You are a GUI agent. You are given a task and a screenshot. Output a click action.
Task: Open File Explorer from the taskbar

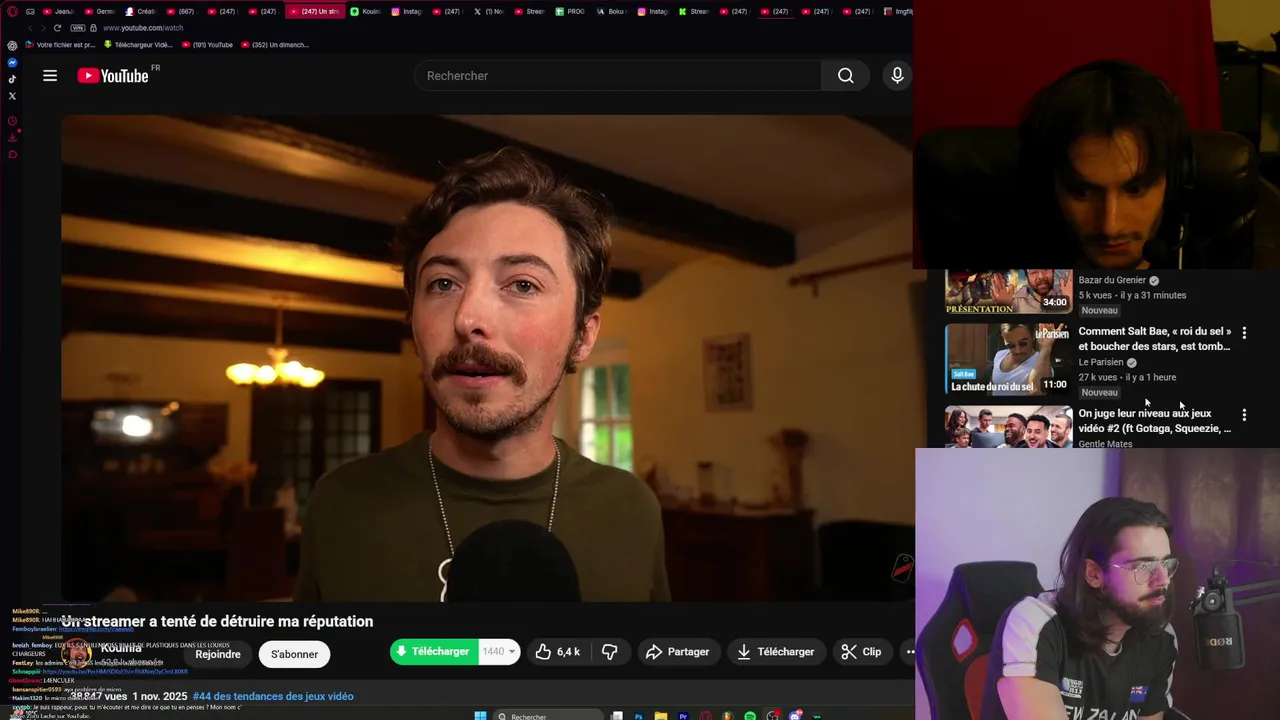tap(660, 716)
